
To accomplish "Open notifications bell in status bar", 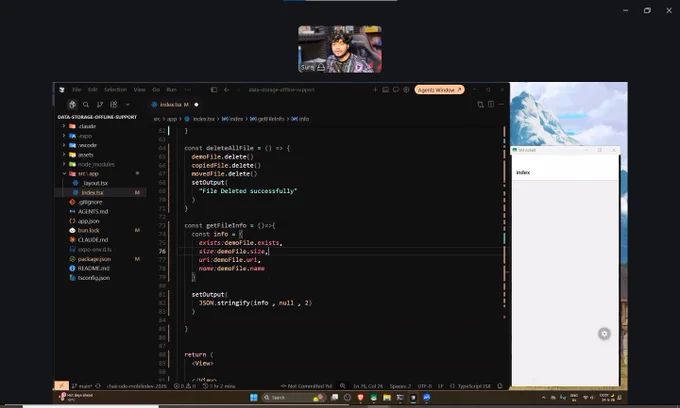I will pyautogui.click(x=500, y=386).
